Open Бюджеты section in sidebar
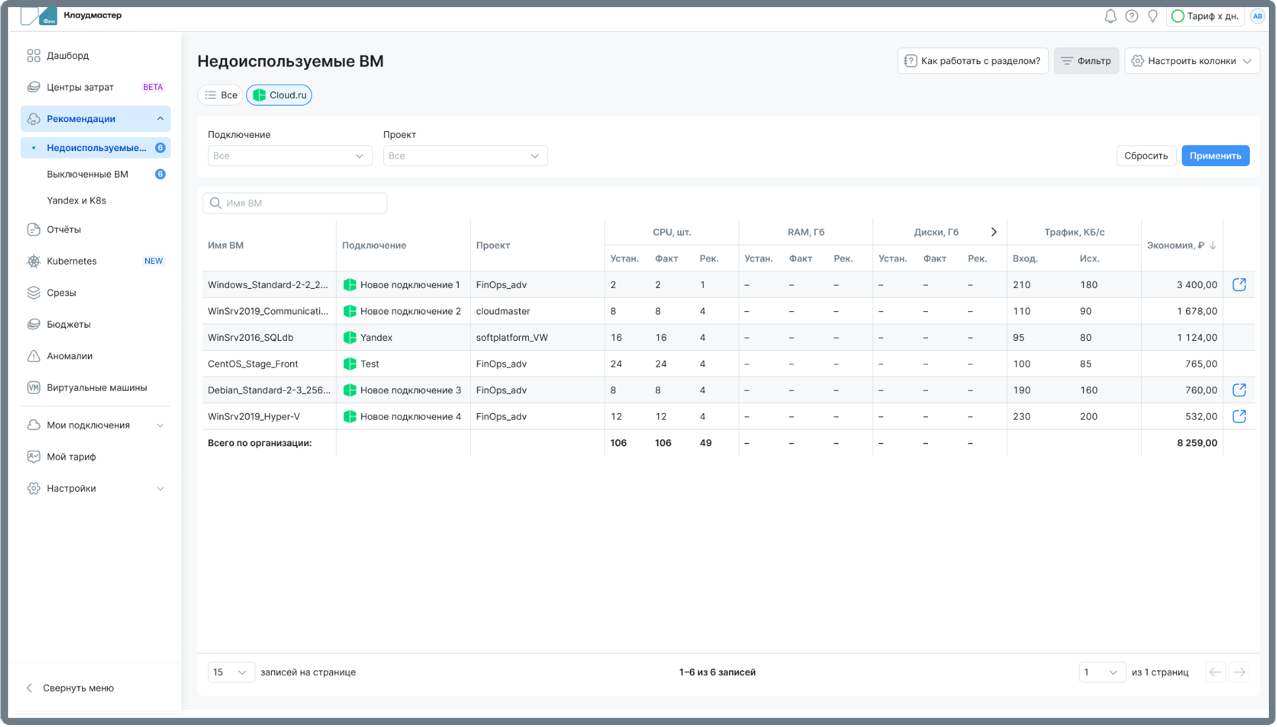Image resolution: width=1277 pixels, height=727 pixels. pos(68,324)
